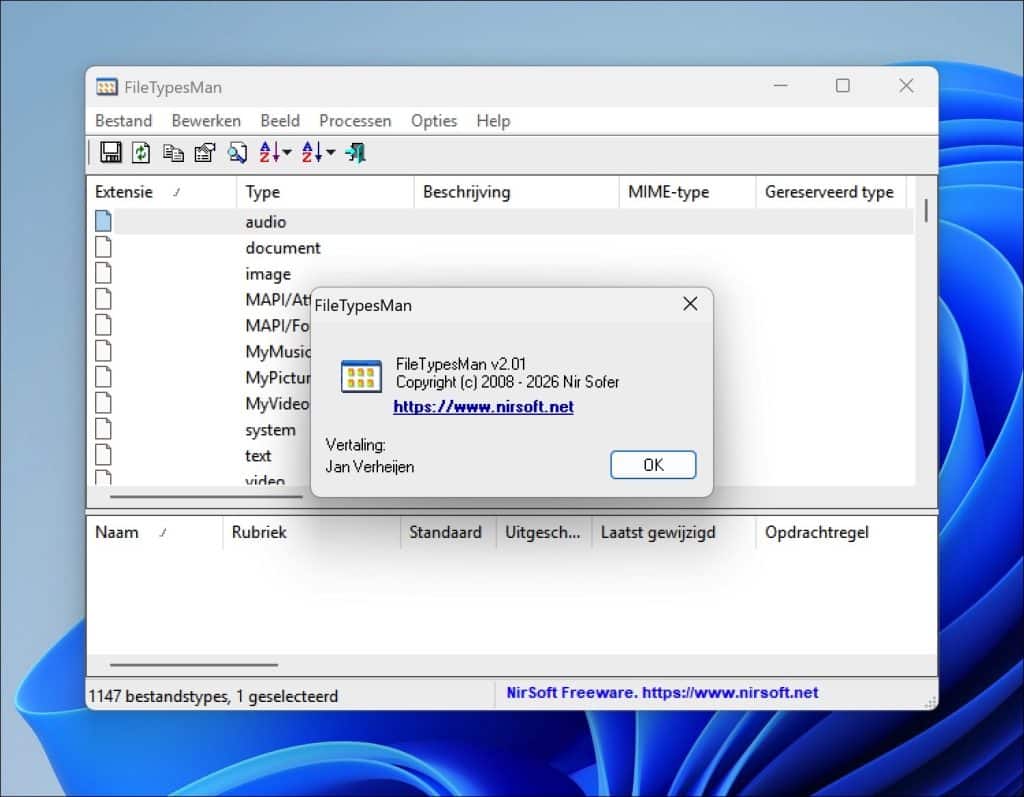Click the Refresh toolbar icon with green arrows
Image resolution: width=1024 pixels, height=797 pixels.
141,153
